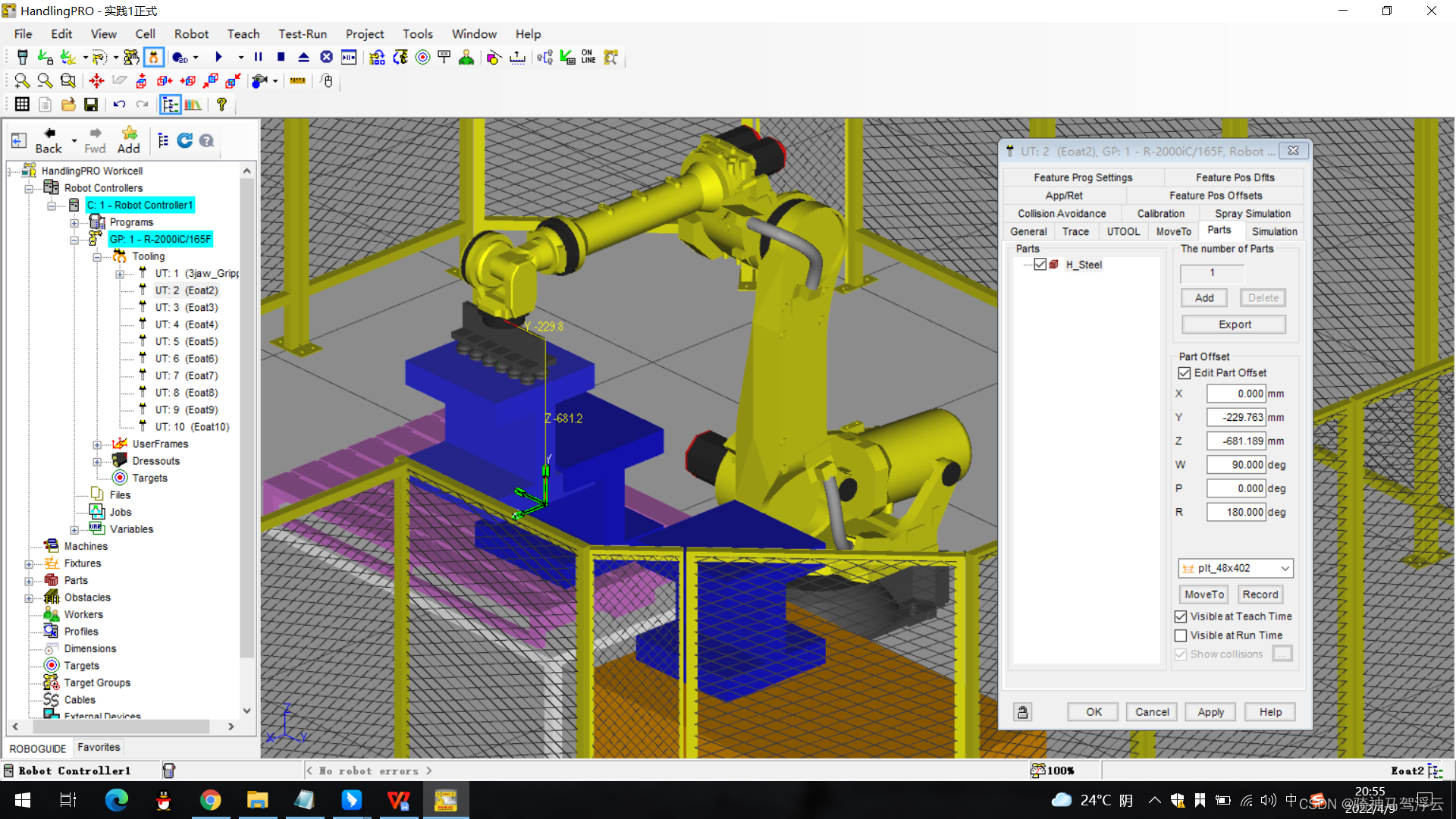The height and width of the screenshot is (819, 1456).
Task: Click the undo arrow icon
Action: (119, 105)
